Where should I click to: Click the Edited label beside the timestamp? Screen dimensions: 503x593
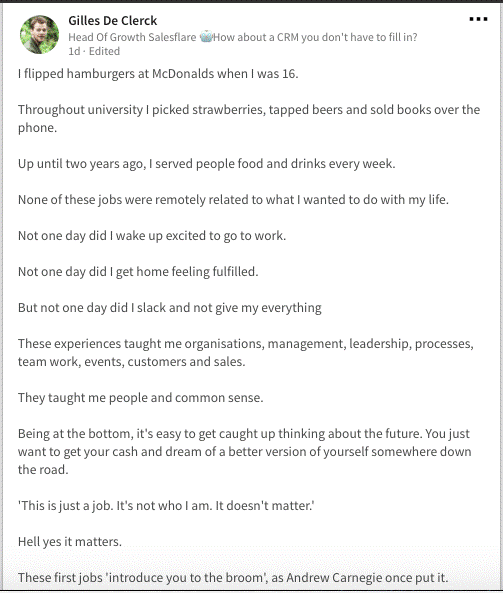pos(104,51)
